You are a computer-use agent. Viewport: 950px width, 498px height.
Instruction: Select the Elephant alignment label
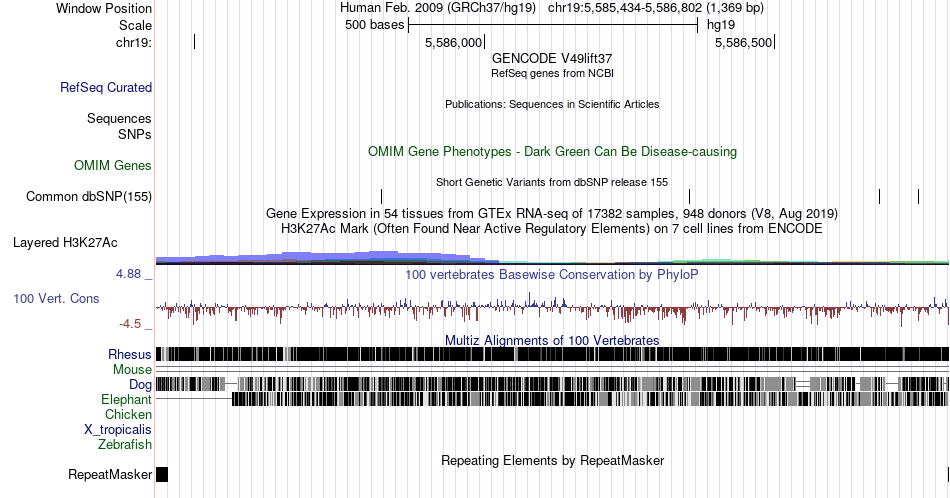[x=126, y=399]
